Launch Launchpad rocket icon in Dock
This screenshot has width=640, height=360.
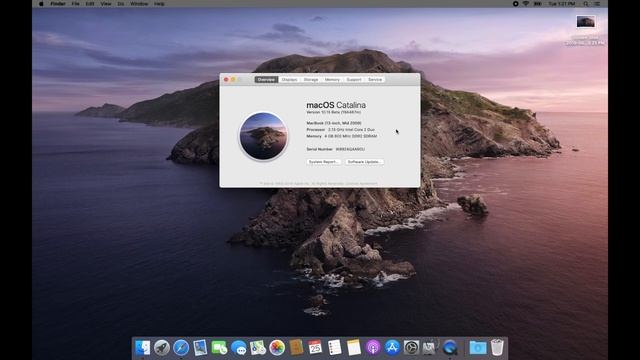(162, 348)
